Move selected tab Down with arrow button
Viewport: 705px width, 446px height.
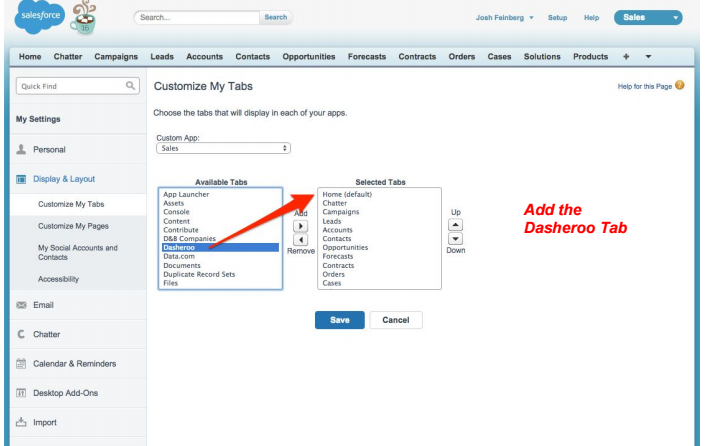(x=455, y=239)
